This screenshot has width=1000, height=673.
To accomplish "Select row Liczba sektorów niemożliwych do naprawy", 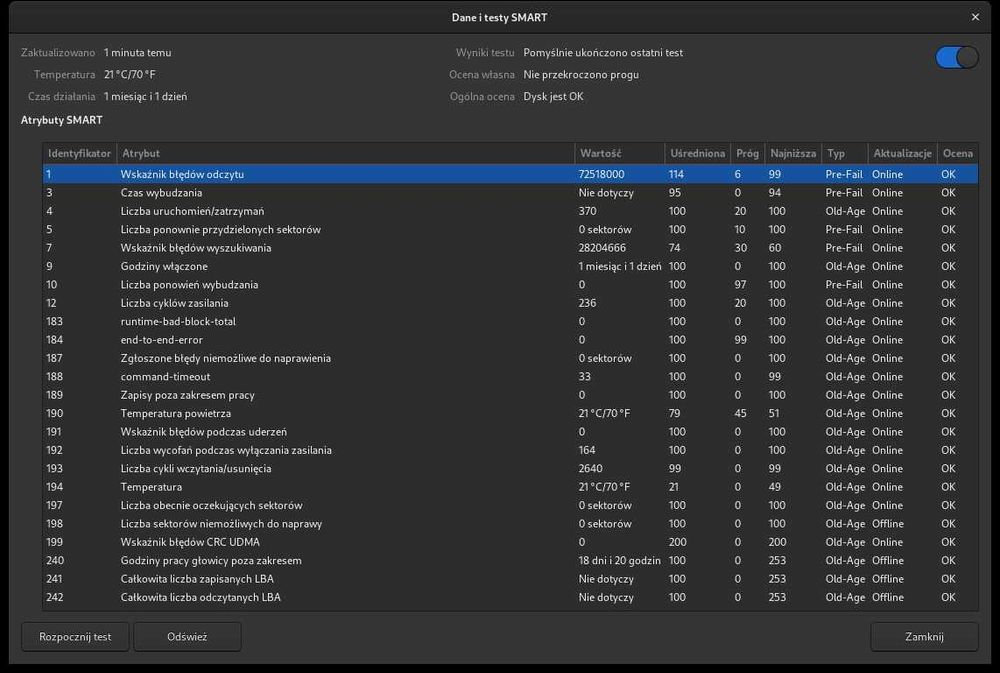I will (510, 524).
